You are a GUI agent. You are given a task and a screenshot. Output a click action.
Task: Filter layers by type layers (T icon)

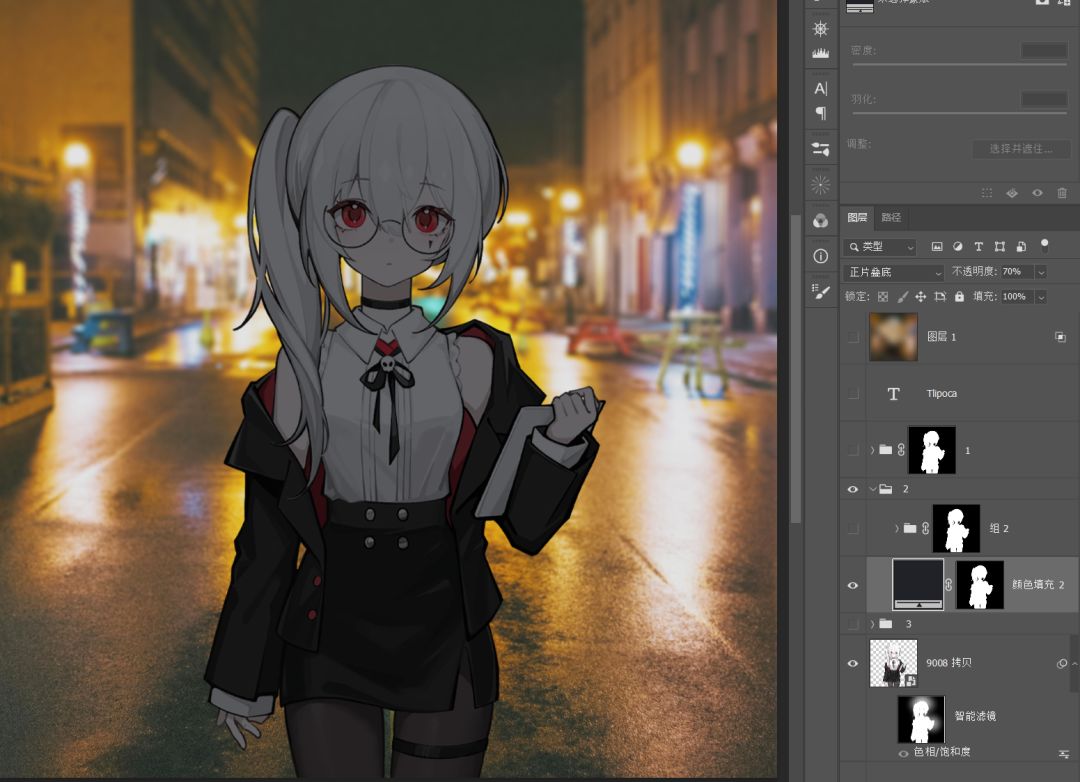(x=978, y=246)
